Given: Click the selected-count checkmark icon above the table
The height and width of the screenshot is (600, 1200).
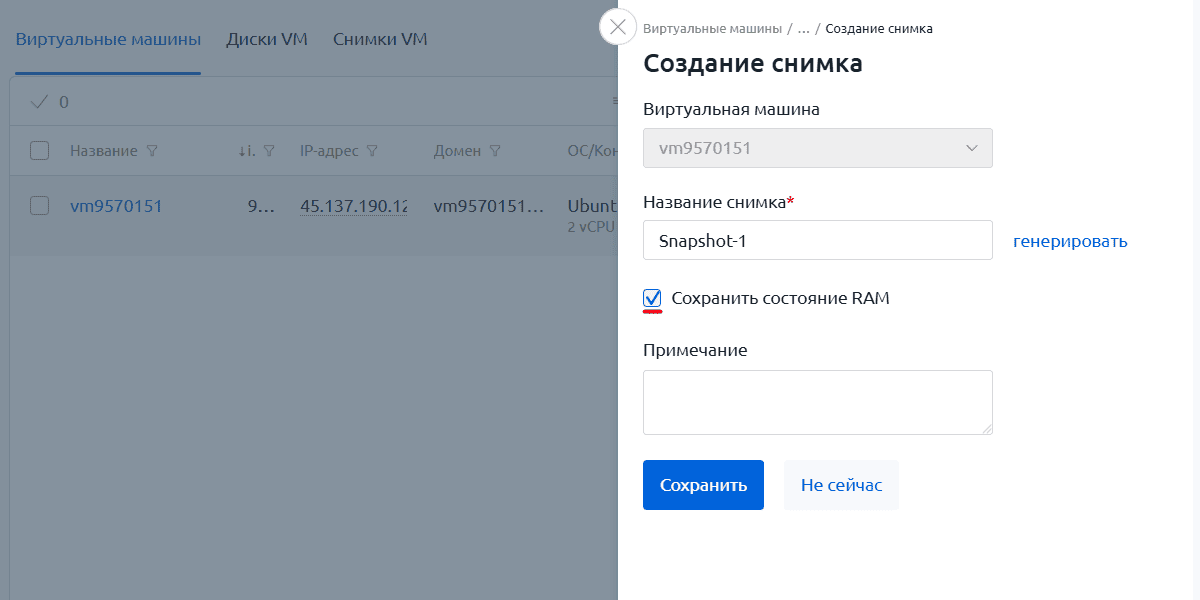Looking at the screenshot, I should tap(40, 102).
